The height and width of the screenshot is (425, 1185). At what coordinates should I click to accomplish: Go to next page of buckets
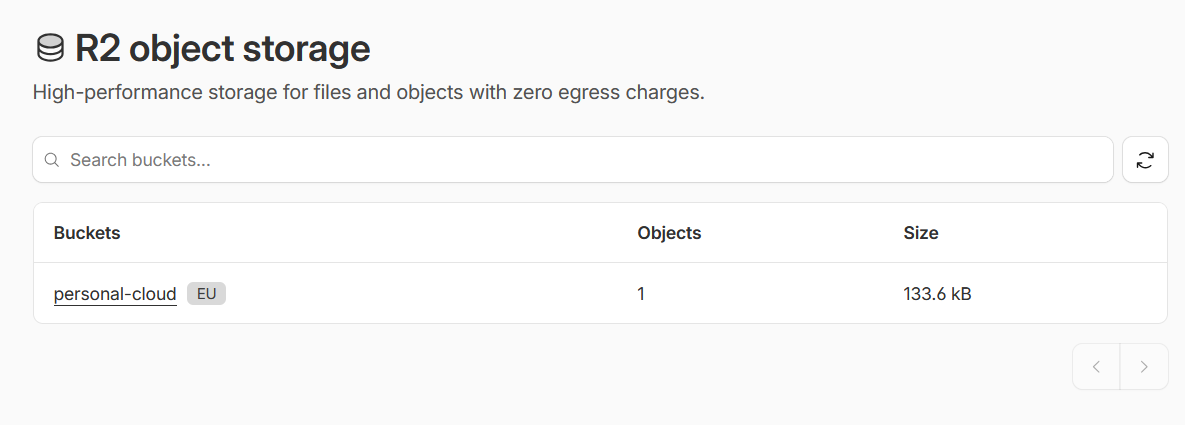pos(1144,367)
